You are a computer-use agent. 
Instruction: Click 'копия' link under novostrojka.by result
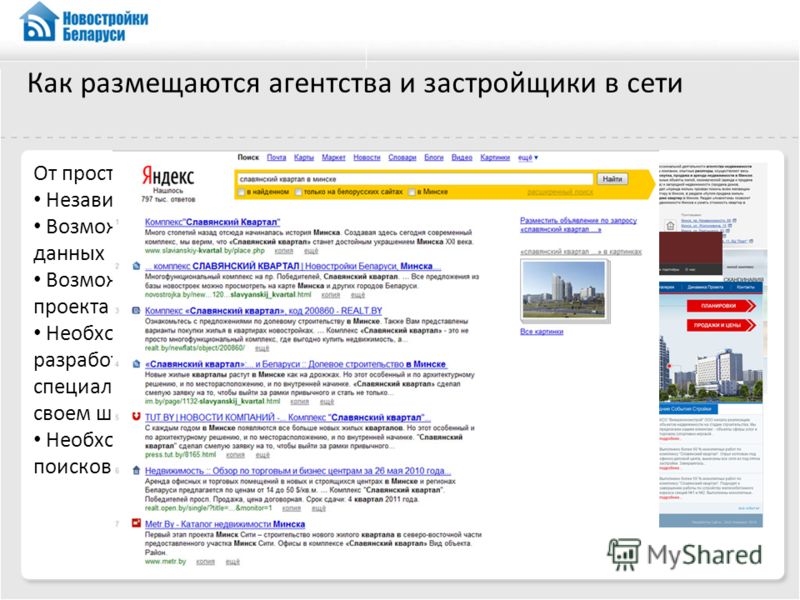(330, 295)
